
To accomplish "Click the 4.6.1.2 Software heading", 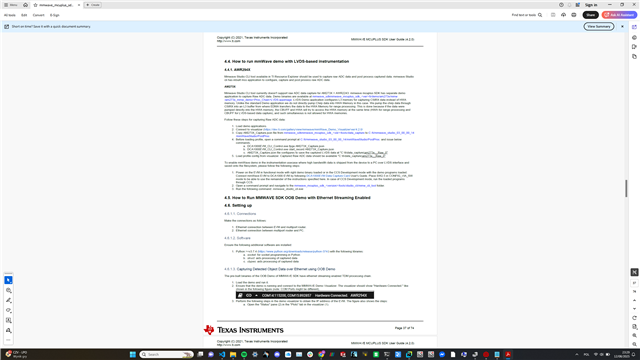I will click(237, 238).
